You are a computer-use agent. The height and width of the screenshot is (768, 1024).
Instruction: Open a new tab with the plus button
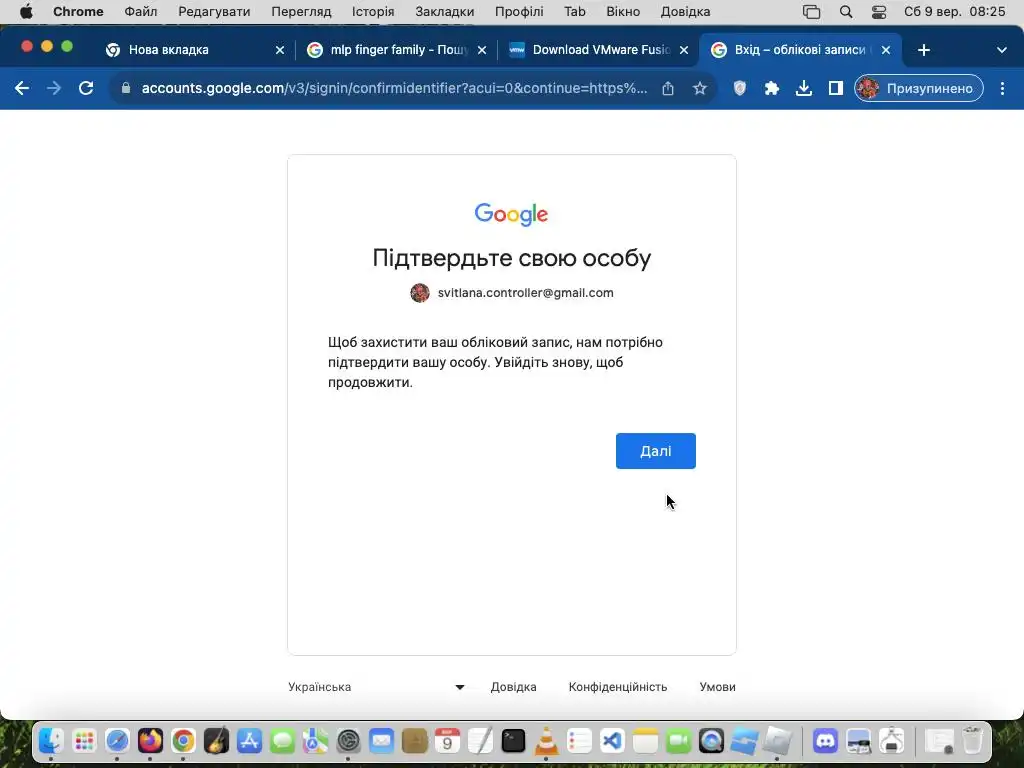click(923, 50)
